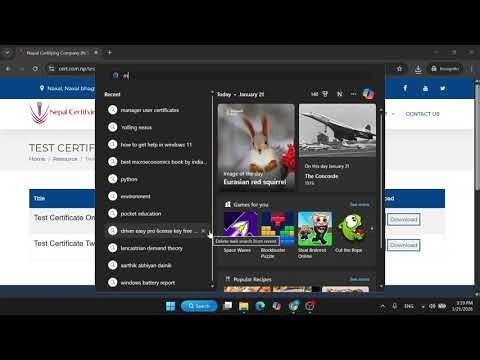Open The Concorde 'On this day' card
The height and width of the screenshot is (360, 480).
(x=337, y=147)
